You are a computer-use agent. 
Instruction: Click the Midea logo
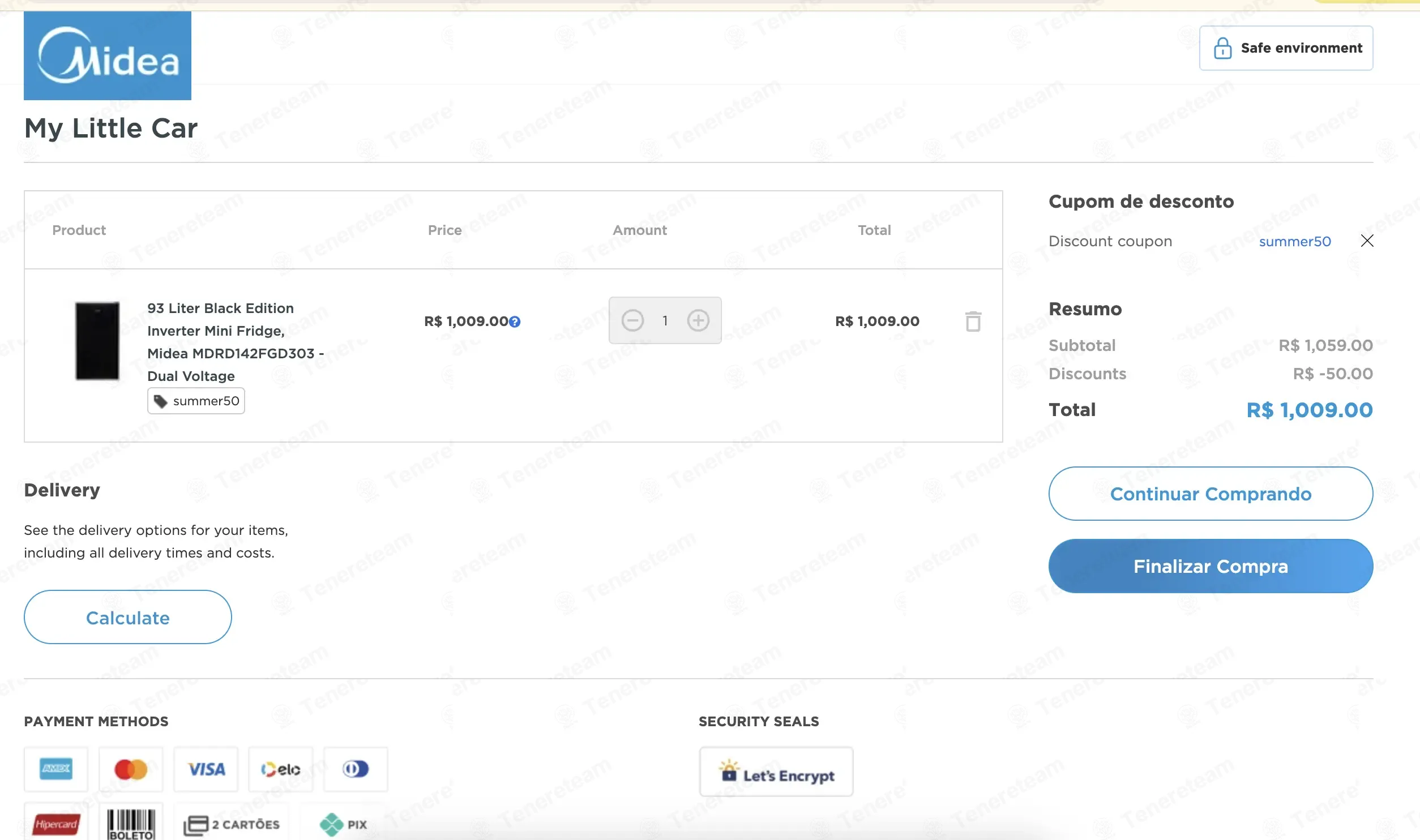click(x=108, y=55)
